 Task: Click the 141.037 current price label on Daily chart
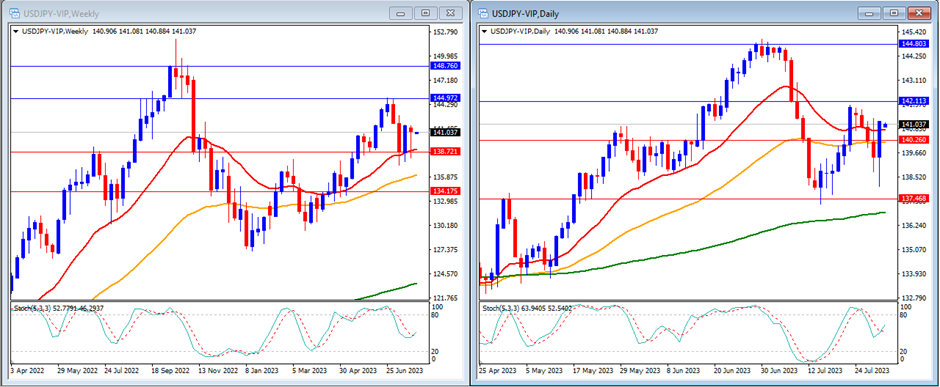click(x=914, y=125)
